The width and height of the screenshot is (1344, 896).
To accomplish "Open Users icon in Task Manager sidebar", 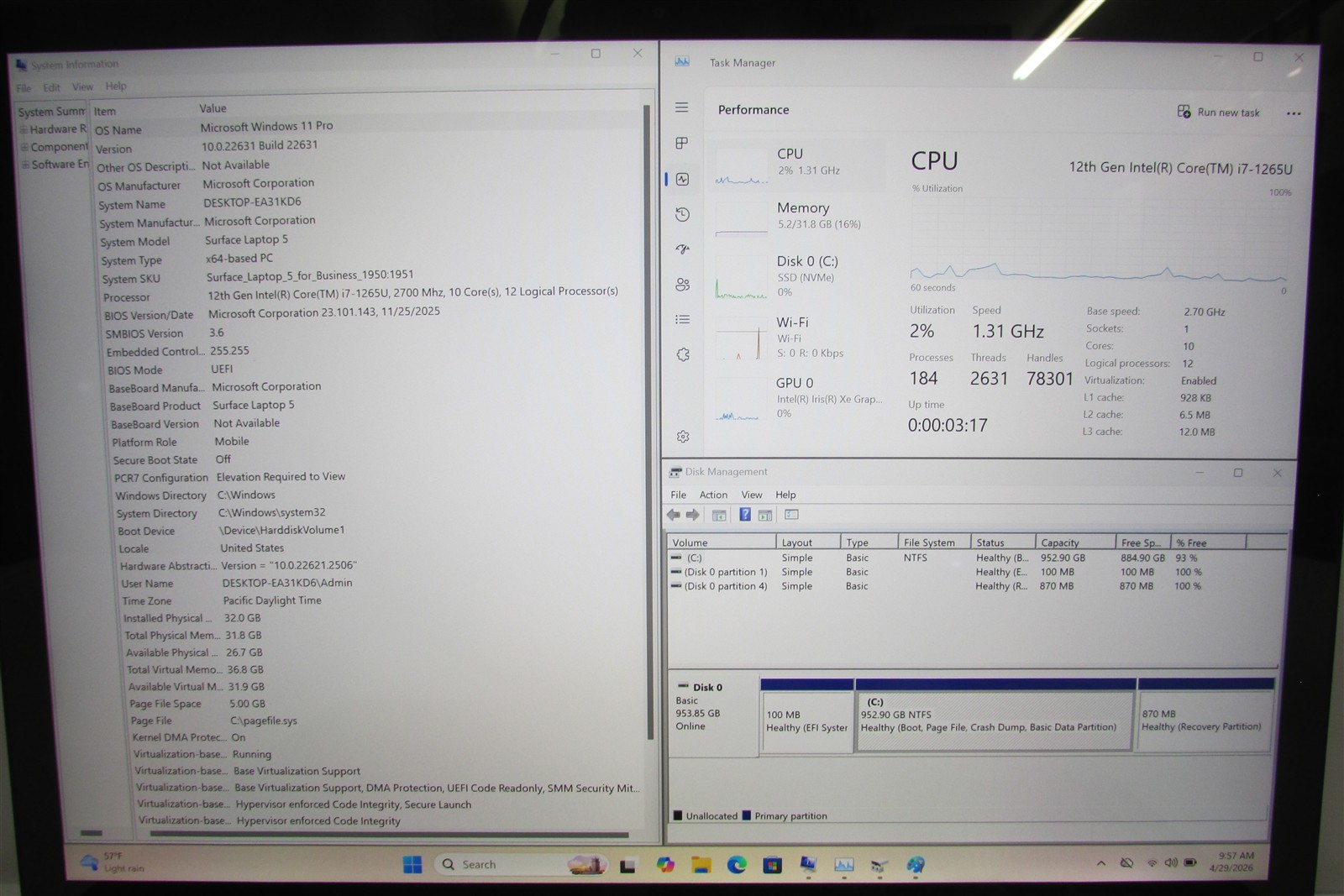I will tap(682, 285).
